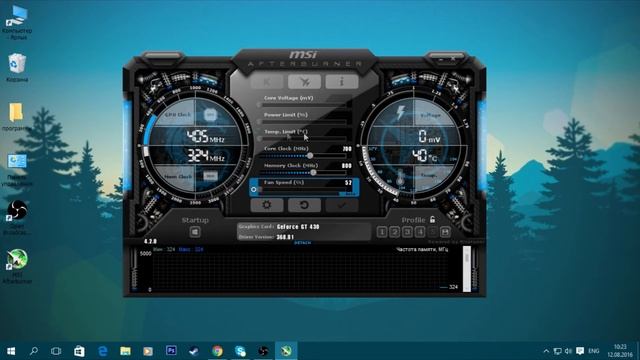Image resolution: width=640 pixels, height=360 pixels.
Task: Open the Action Center notification icon
Action: point(580,351)
